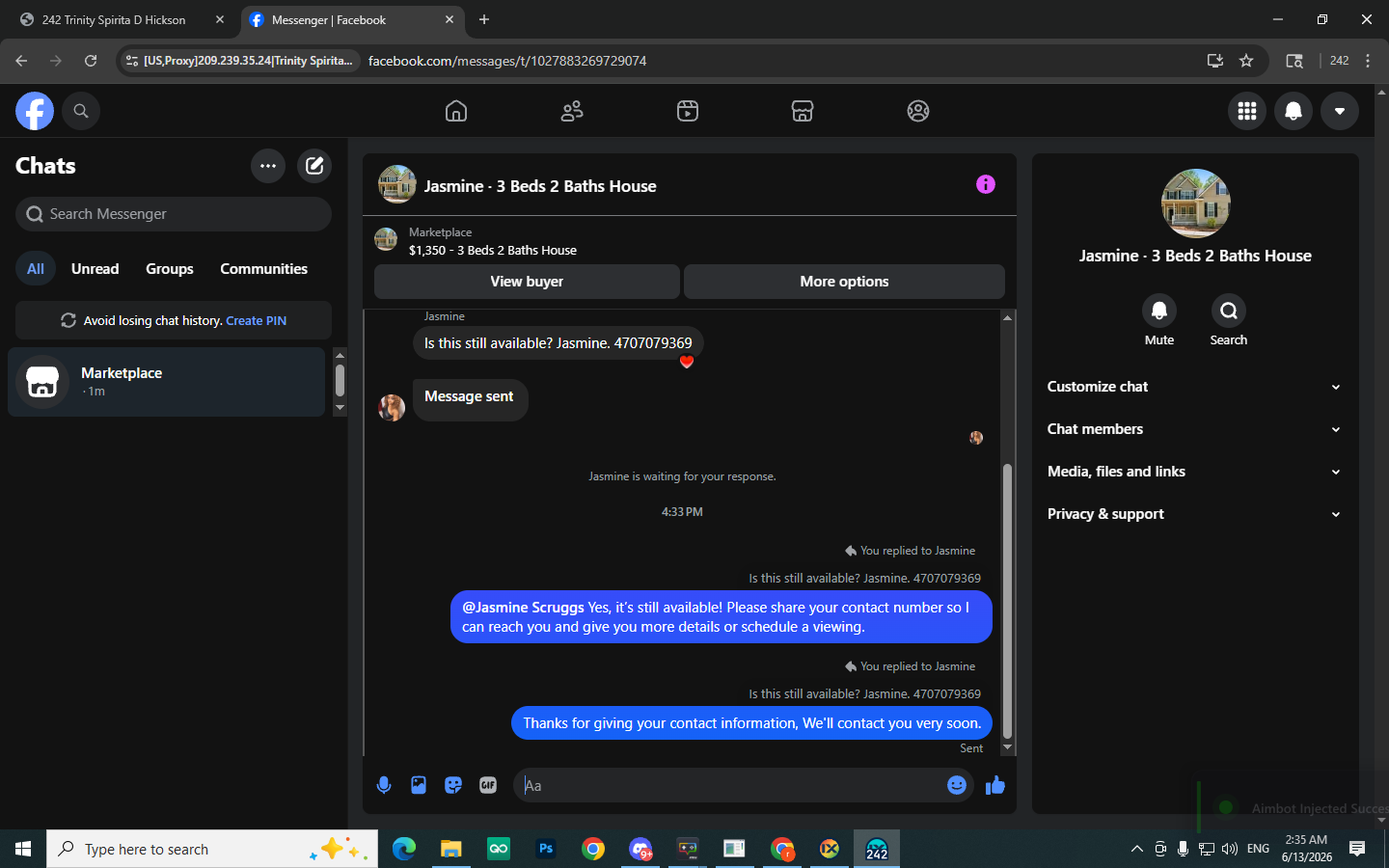Click the message scrollbar down arrow

tap(1008, 747)
